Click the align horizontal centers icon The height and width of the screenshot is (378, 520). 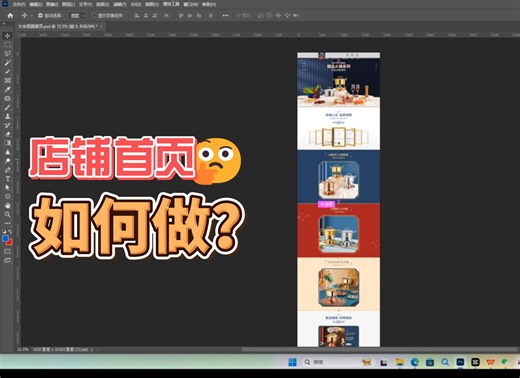click(146, 15)
